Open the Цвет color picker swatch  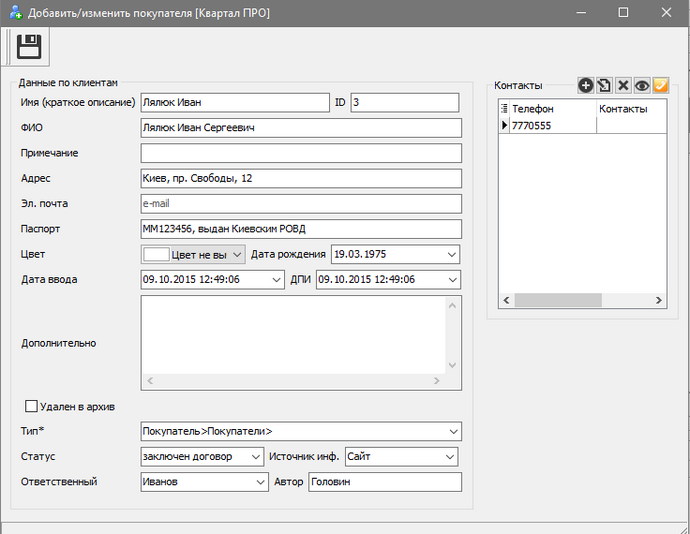pyautogui.click(x=156, y=254)
